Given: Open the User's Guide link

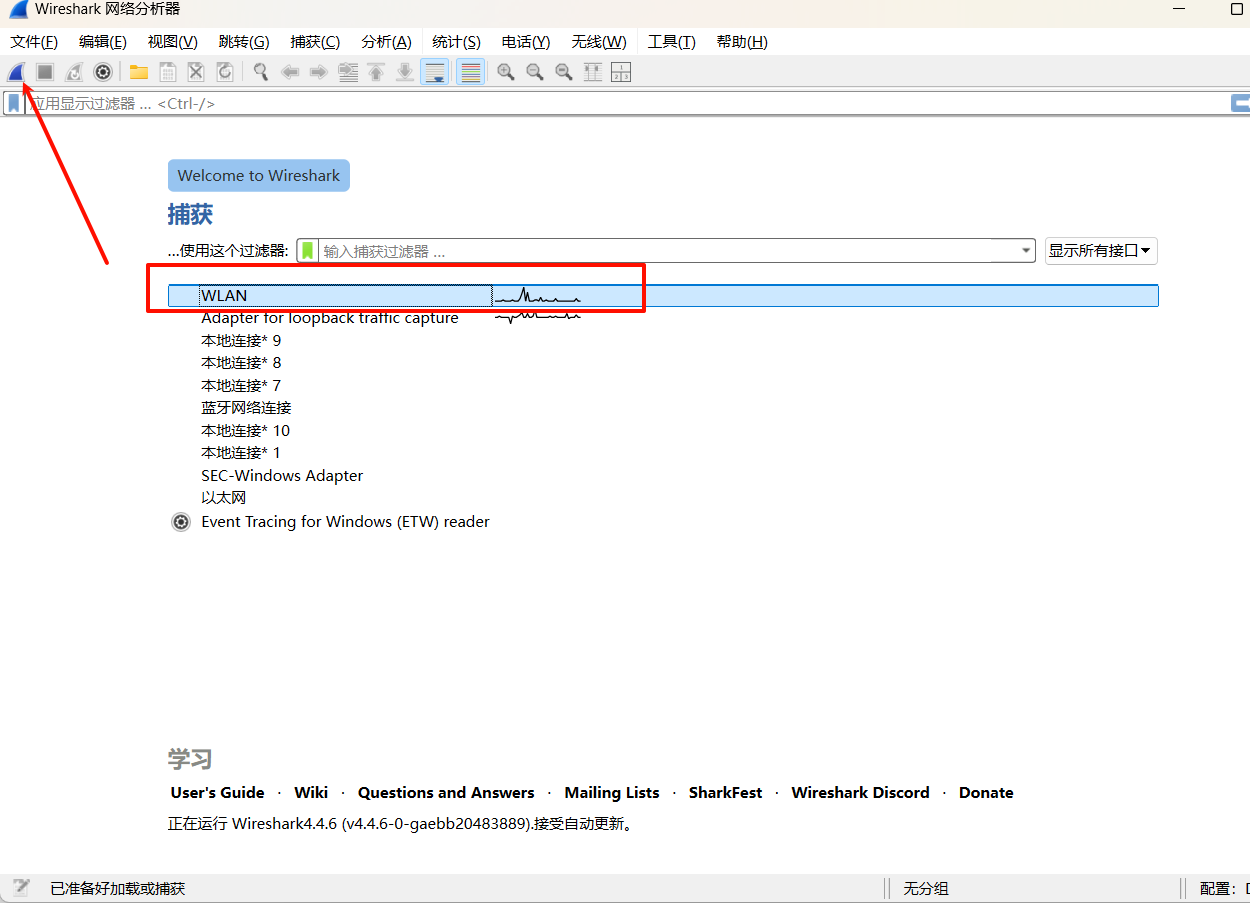Looking at the screenshot, I should pos(218,793).
